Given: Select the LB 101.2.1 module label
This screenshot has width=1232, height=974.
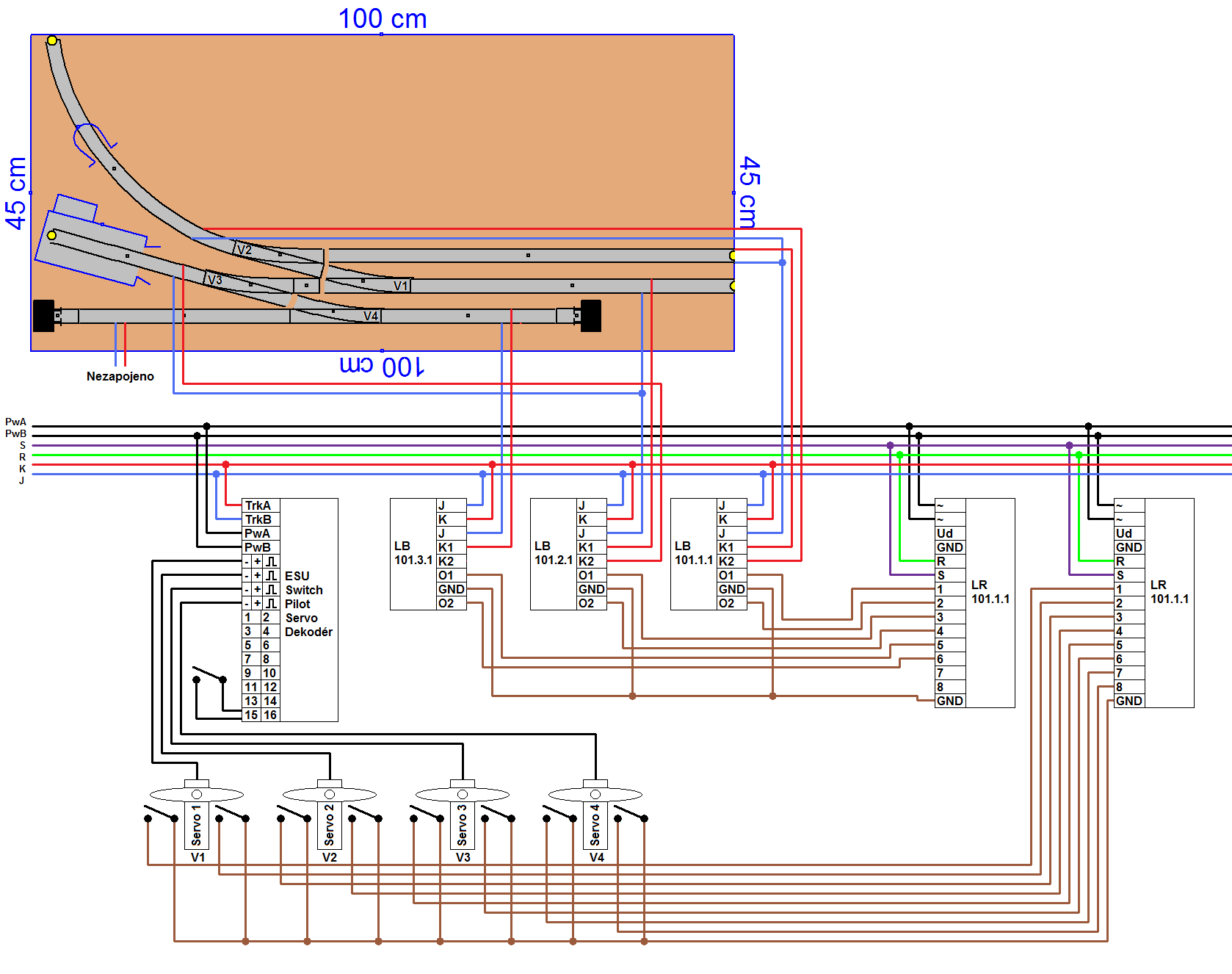Looking at the screenshot, I should point(554,553).
